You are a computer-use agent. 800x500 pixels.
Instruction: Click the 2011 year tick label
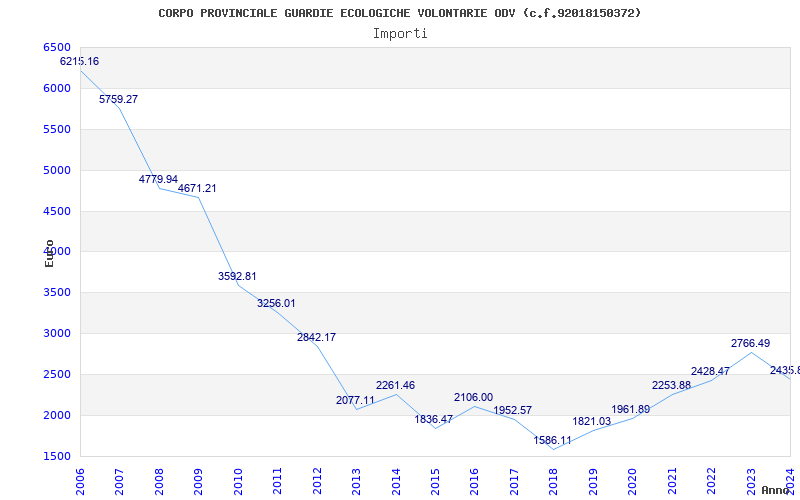click(x=277, y=482)
